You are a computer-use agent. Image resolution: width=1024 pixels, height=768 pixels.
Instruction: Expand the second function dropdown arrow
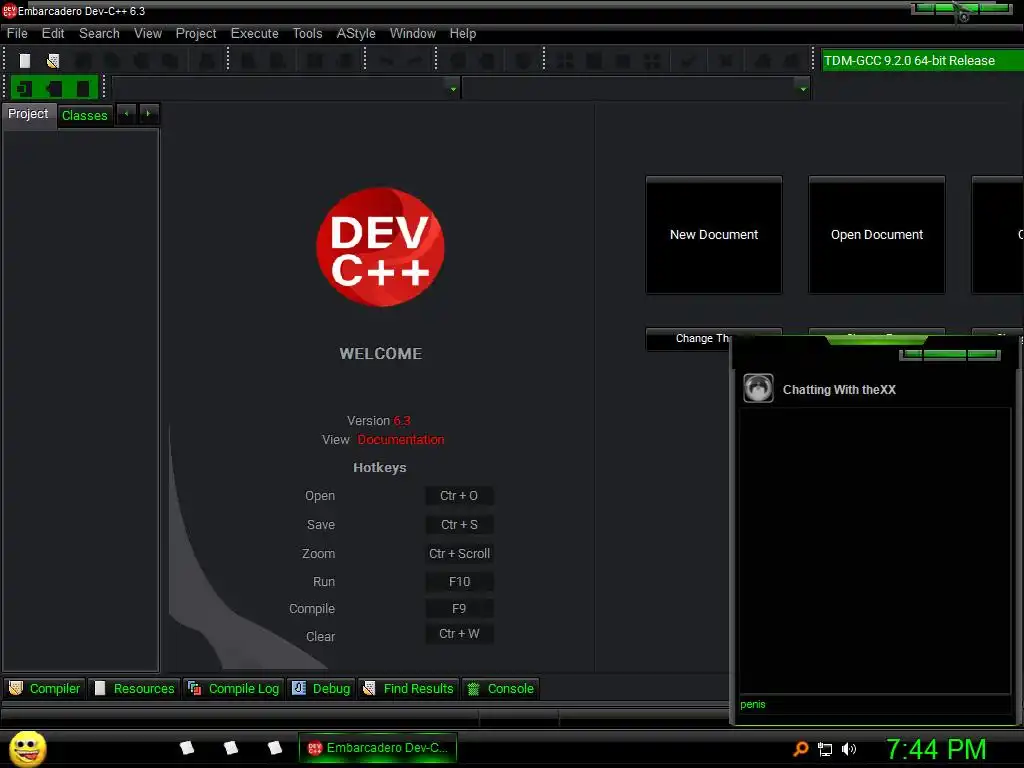tap(803, 88)
